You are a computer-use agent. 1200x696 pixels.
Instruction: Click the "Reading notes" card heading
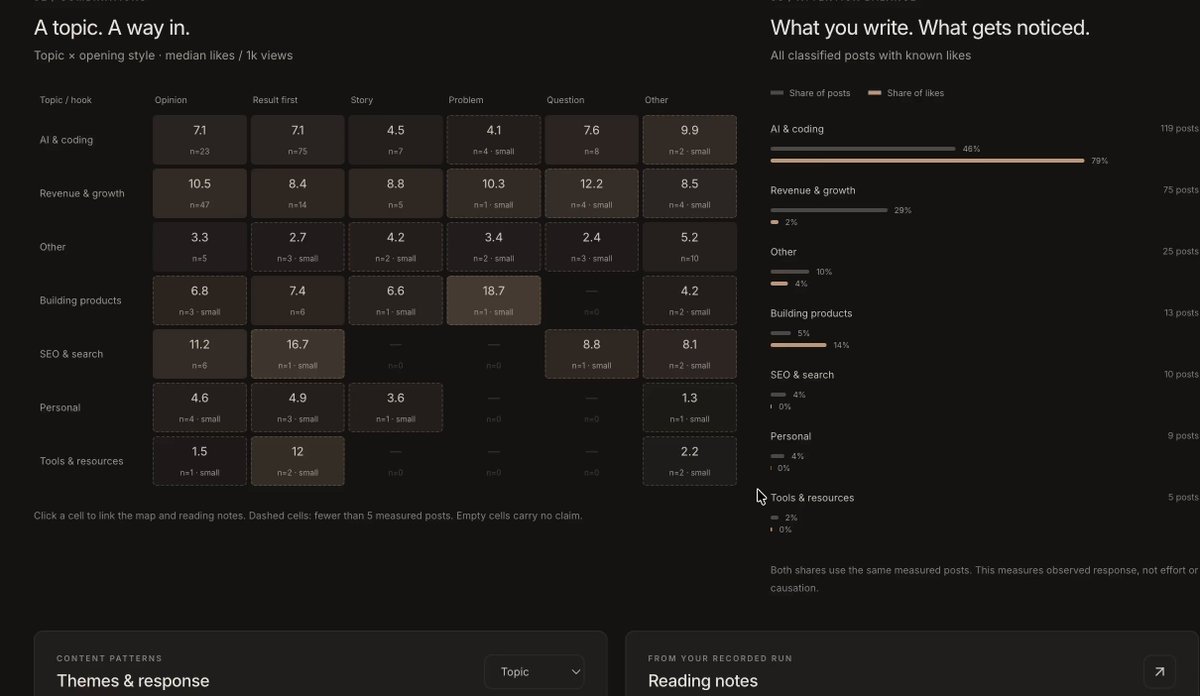(x=703, y=681)
